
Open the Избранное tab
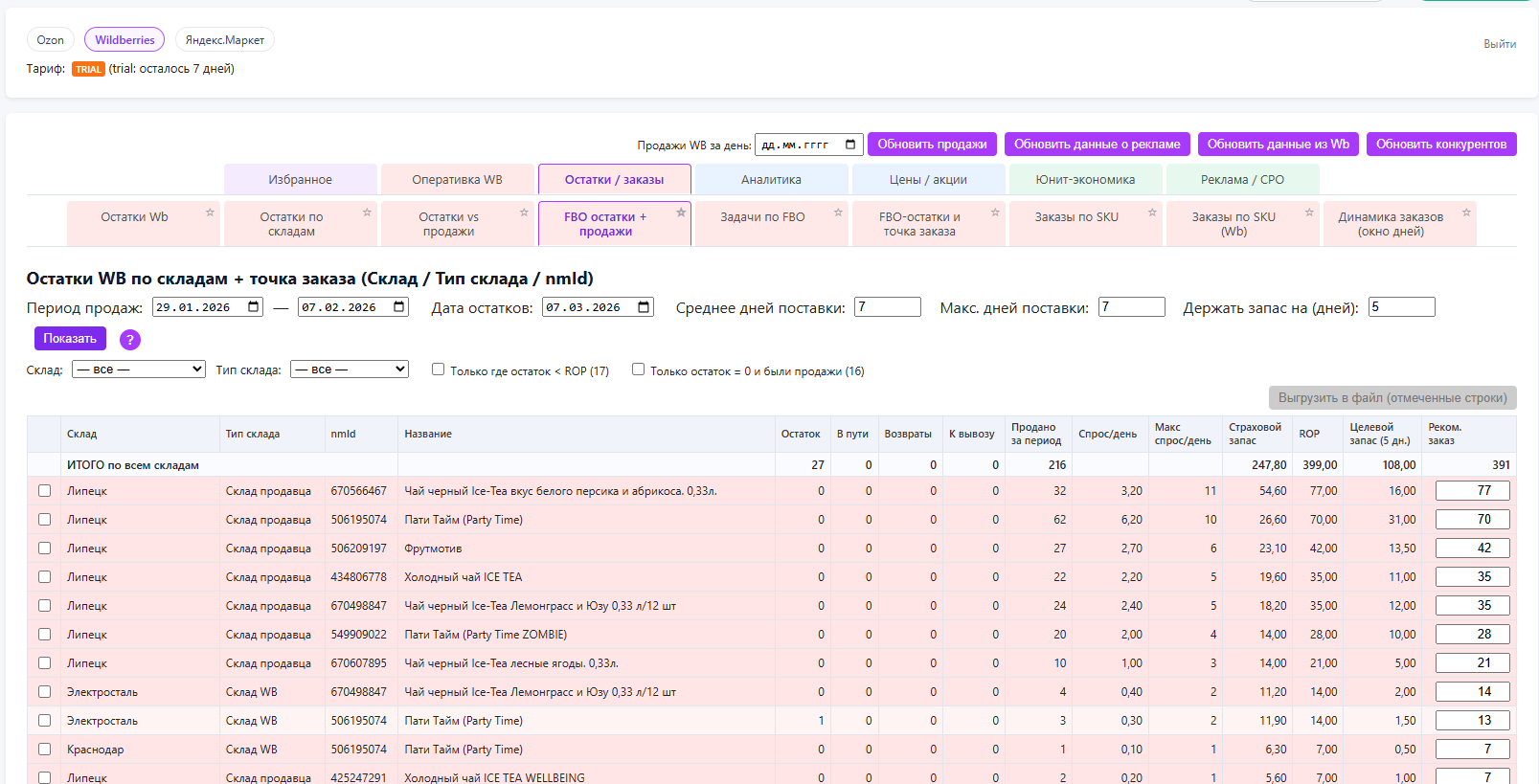(x=300, y=179)
